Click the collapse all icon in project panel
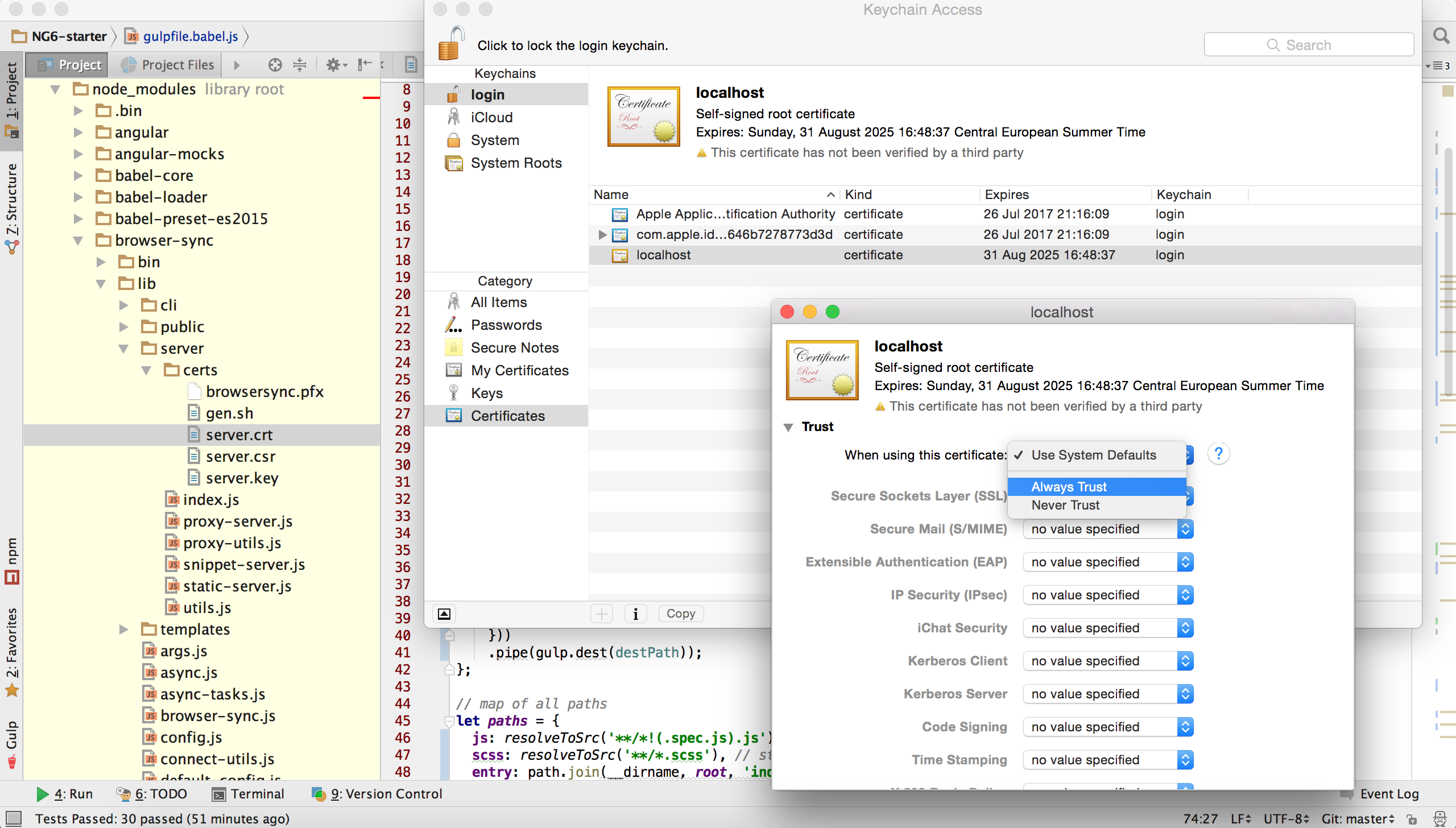This screenshot has height=828, width=1456. pyautogui.click(x=300, y=65)
